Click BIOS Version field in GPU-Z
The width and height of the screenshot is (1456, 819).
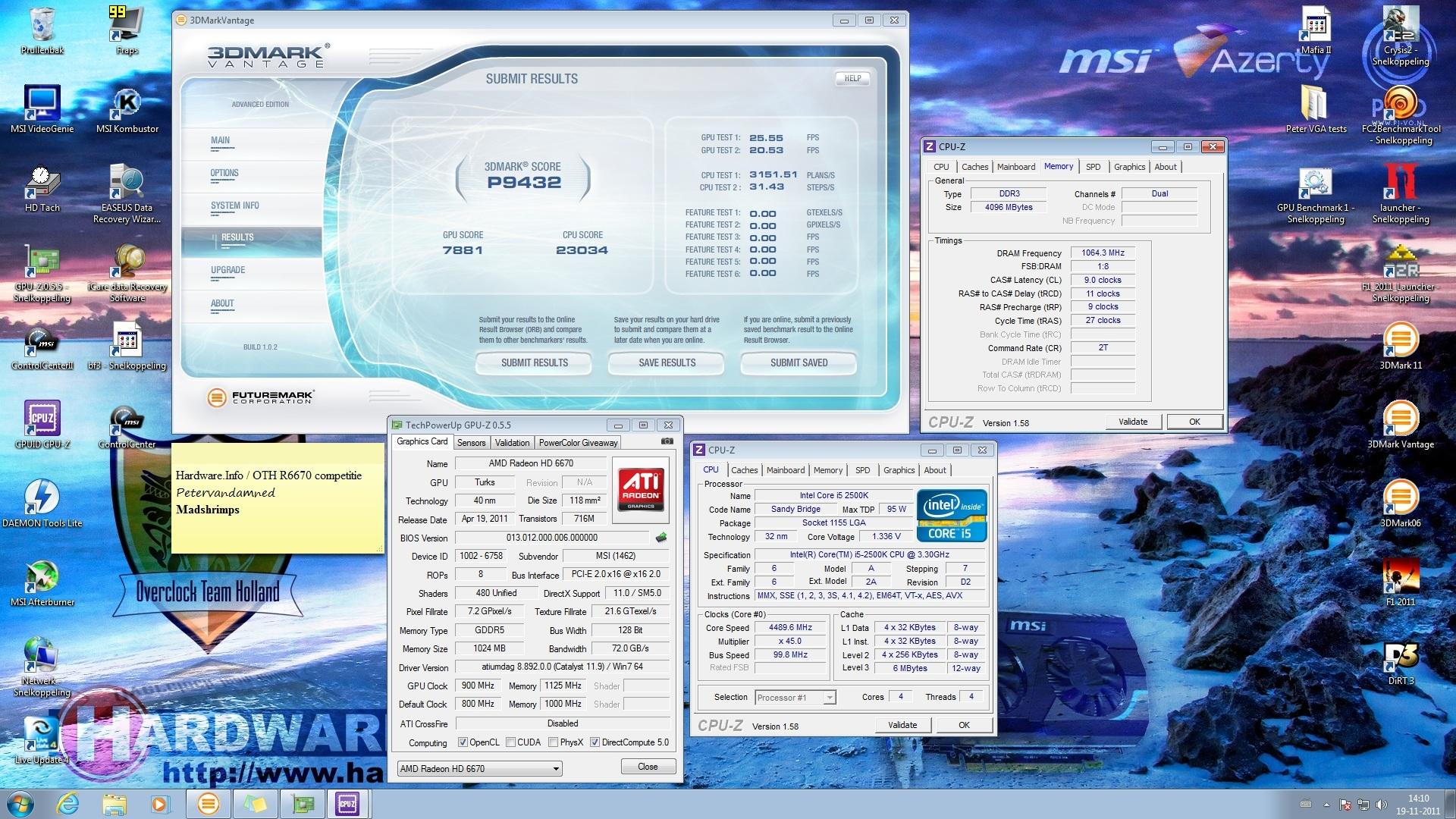pos(551,538)
